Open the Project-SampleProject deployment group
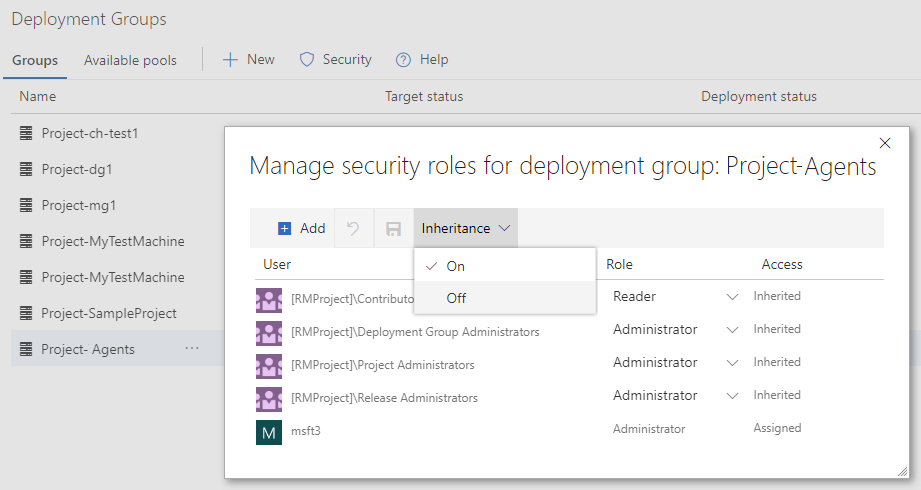Screen dimensions: 921x490 (x=109, y=313)
